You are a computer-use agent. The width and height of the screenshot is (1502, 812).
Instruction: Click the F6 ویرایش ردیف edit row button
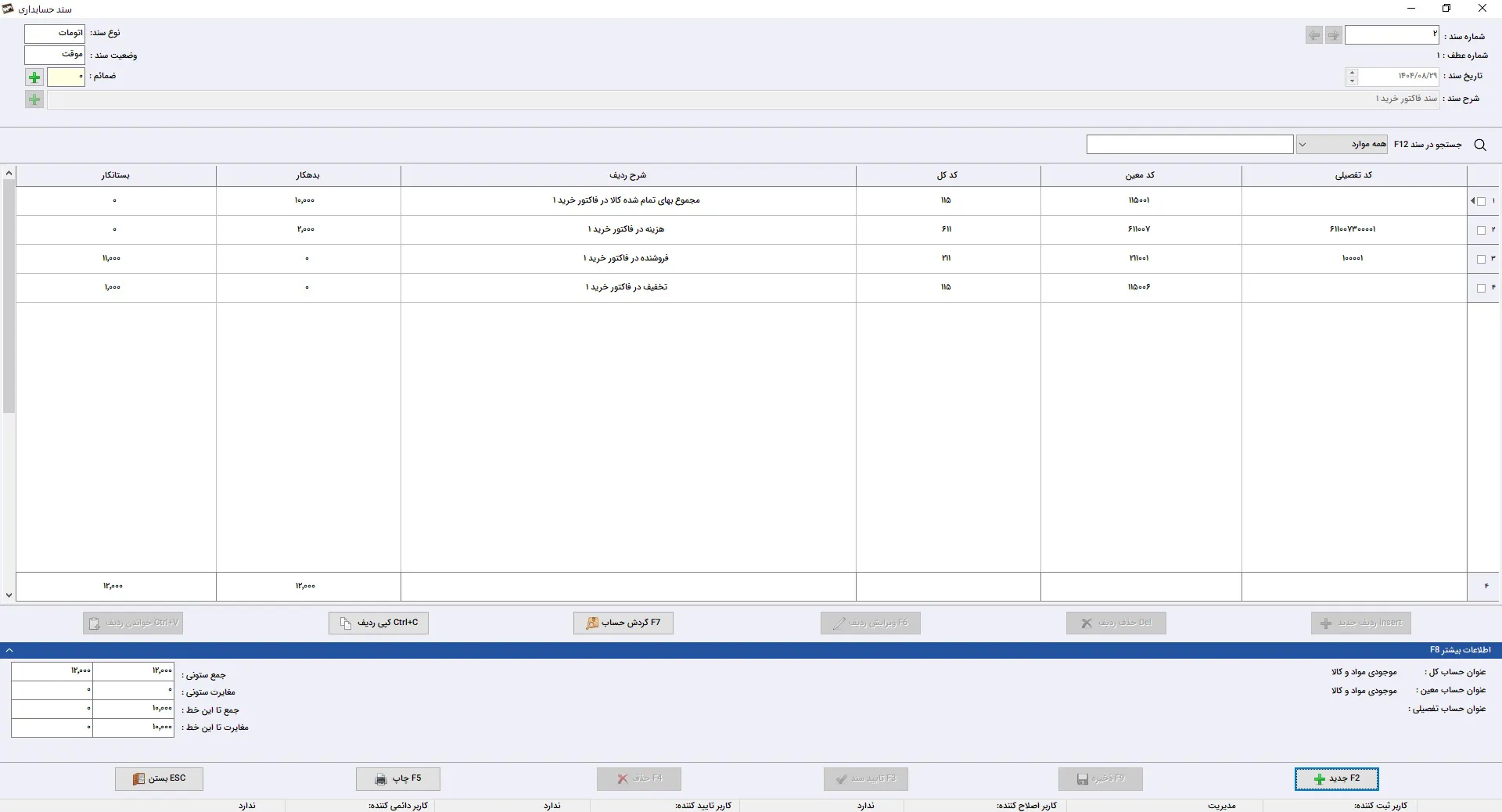871,623
